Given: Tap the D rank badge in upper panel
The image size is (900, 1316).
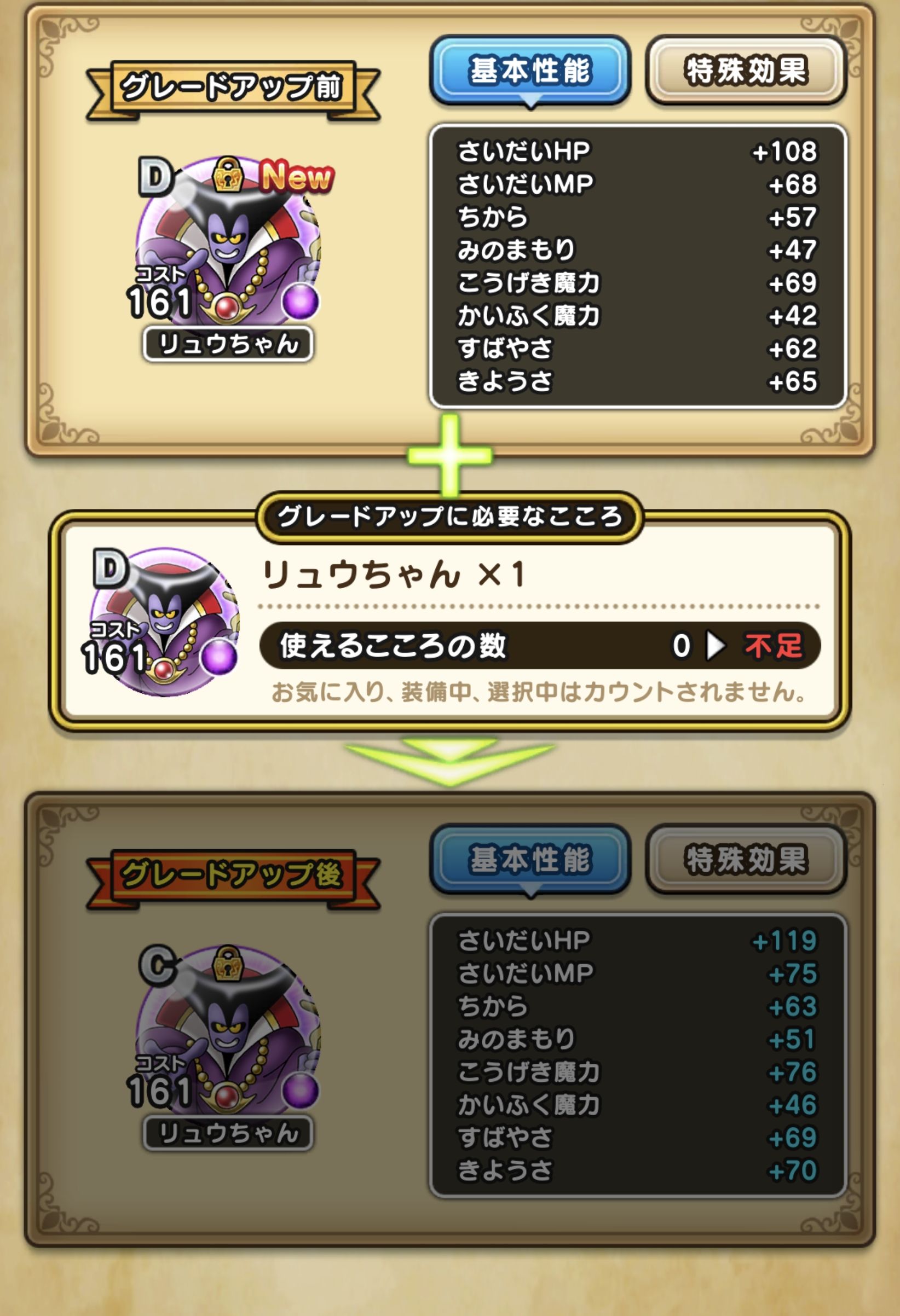Looking at the screenshot, I should [x=155, y=177].
